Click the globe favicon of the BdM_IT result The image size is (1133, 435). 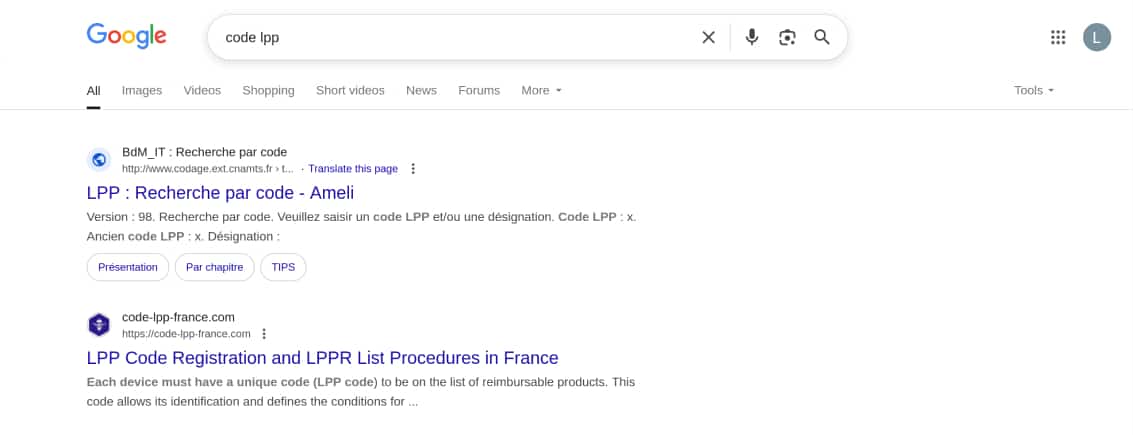coord(99,160)
